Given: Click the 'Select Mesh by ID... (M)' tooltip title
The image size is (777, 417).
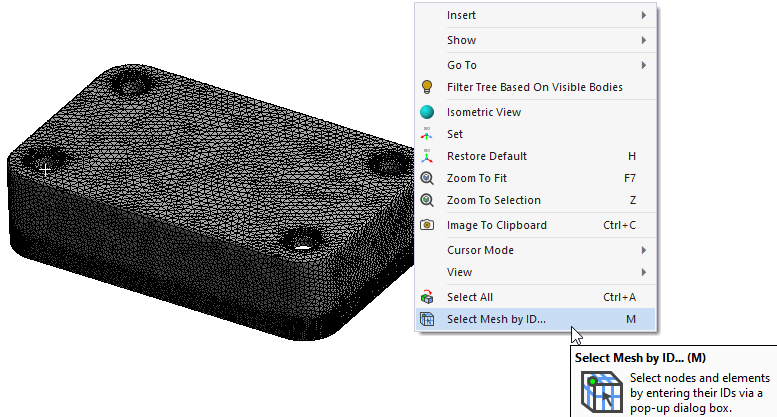Looking at the screenshot, I should pos(640,358).
